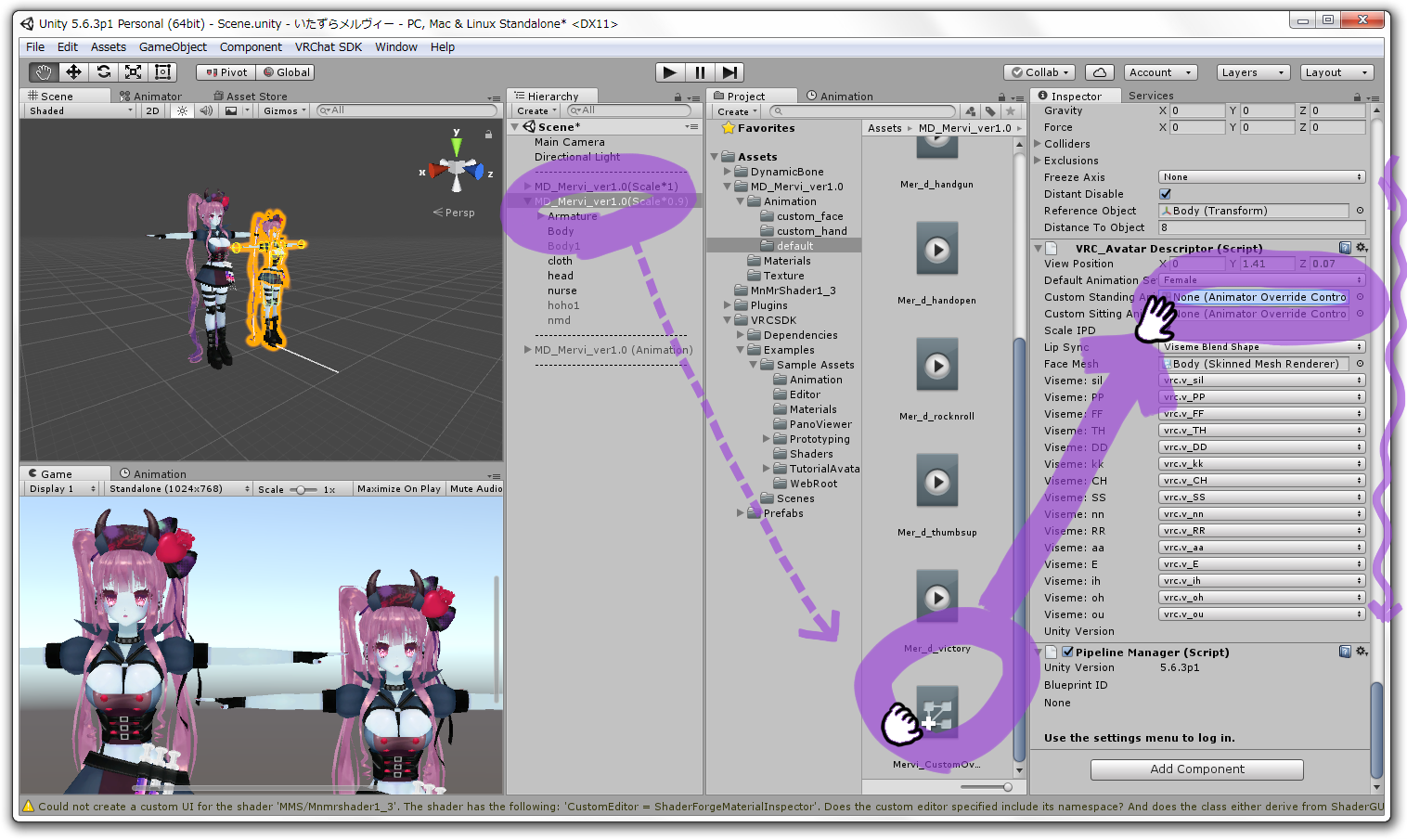Expand the Plugins folder

coord(727,305)
